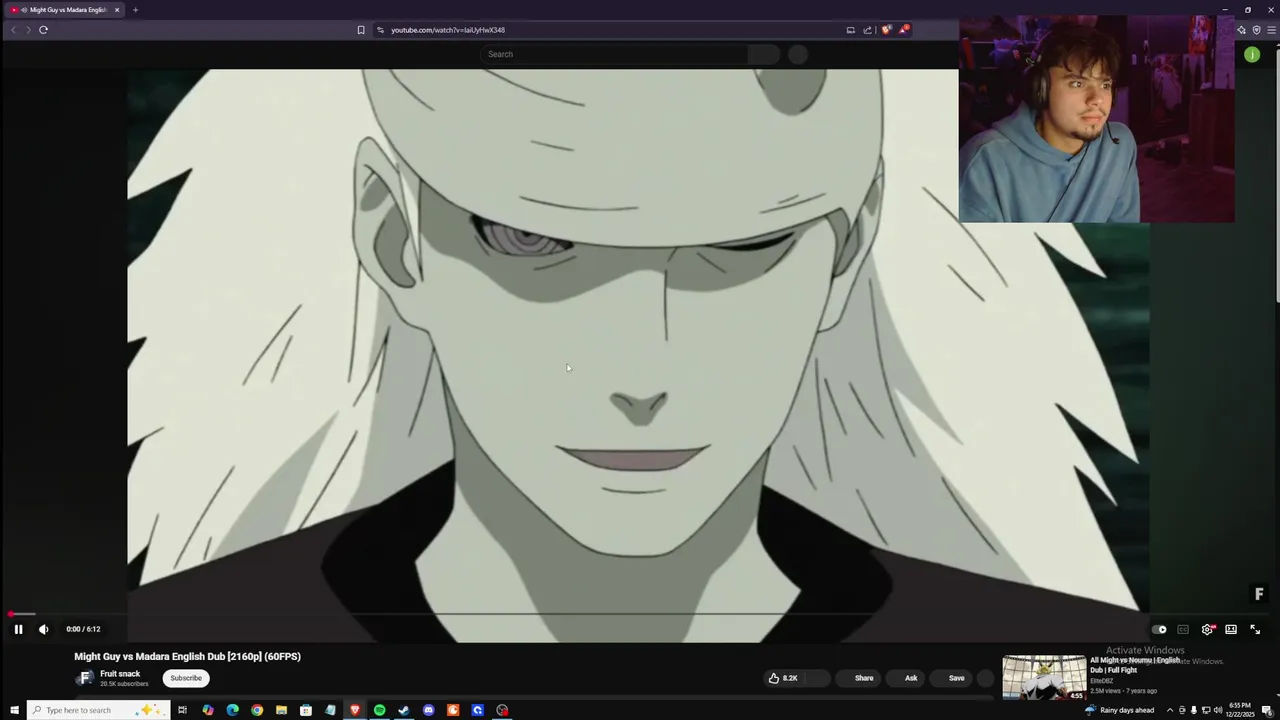Click the share page icon in address bar
This screenshot has width=1280, height=720.
867,30
